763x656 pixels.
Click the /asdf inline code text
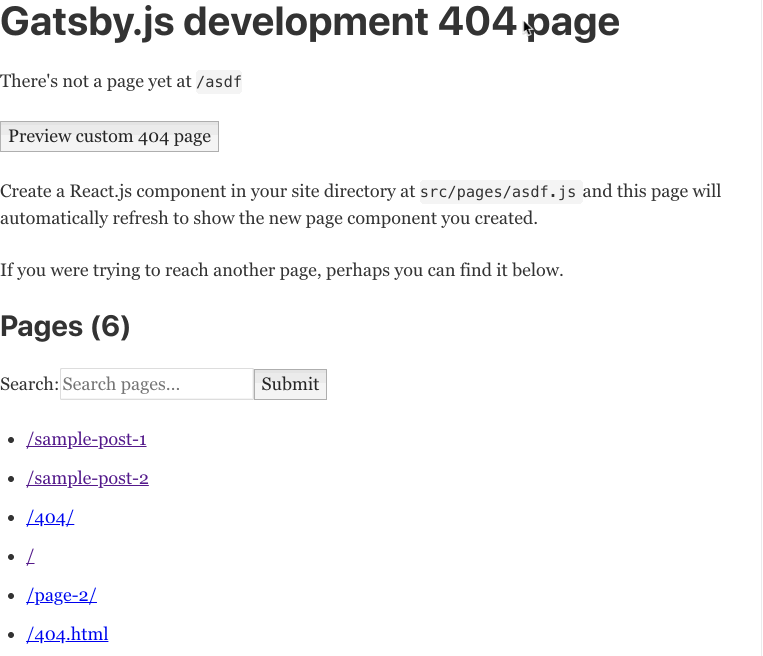pos(219,82)
